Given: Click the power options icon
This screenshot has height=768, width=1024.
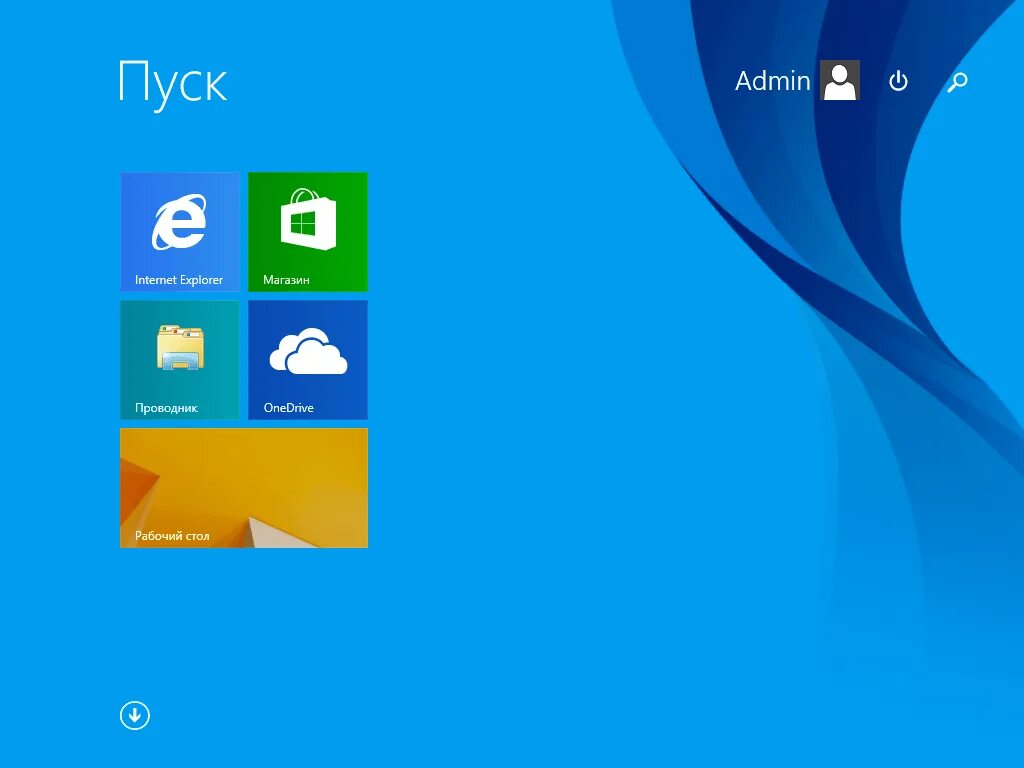Looking at the screenshot, I should tap(899, 81).
